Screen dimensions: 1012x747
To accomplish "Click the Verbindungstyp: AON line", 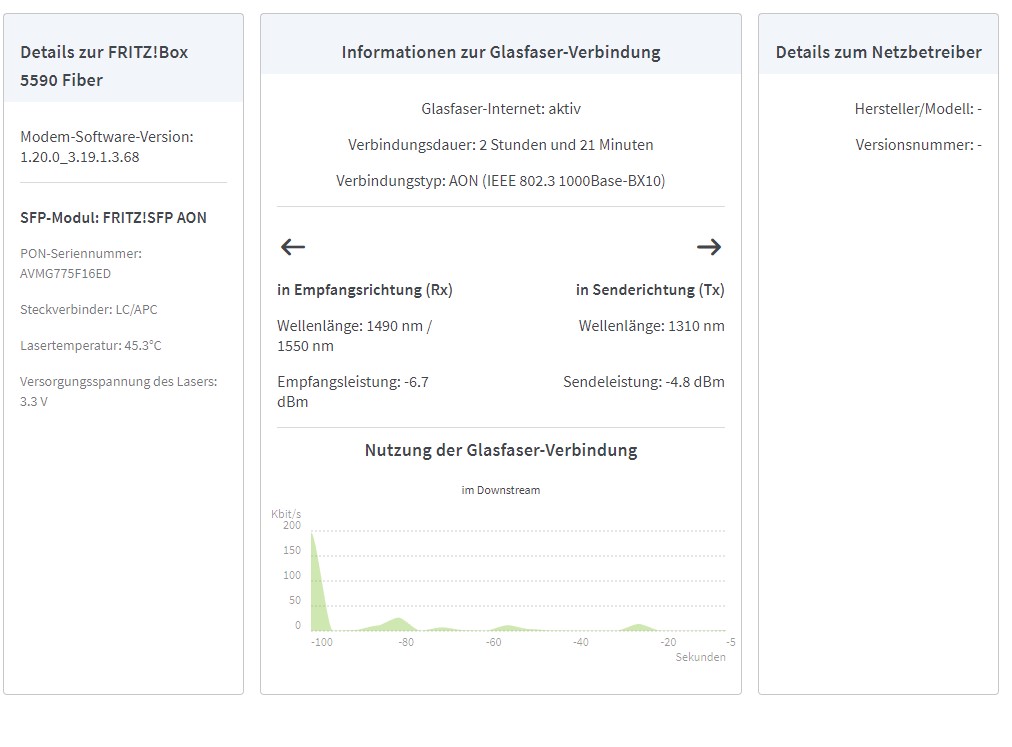I will [x=501, y=181].
